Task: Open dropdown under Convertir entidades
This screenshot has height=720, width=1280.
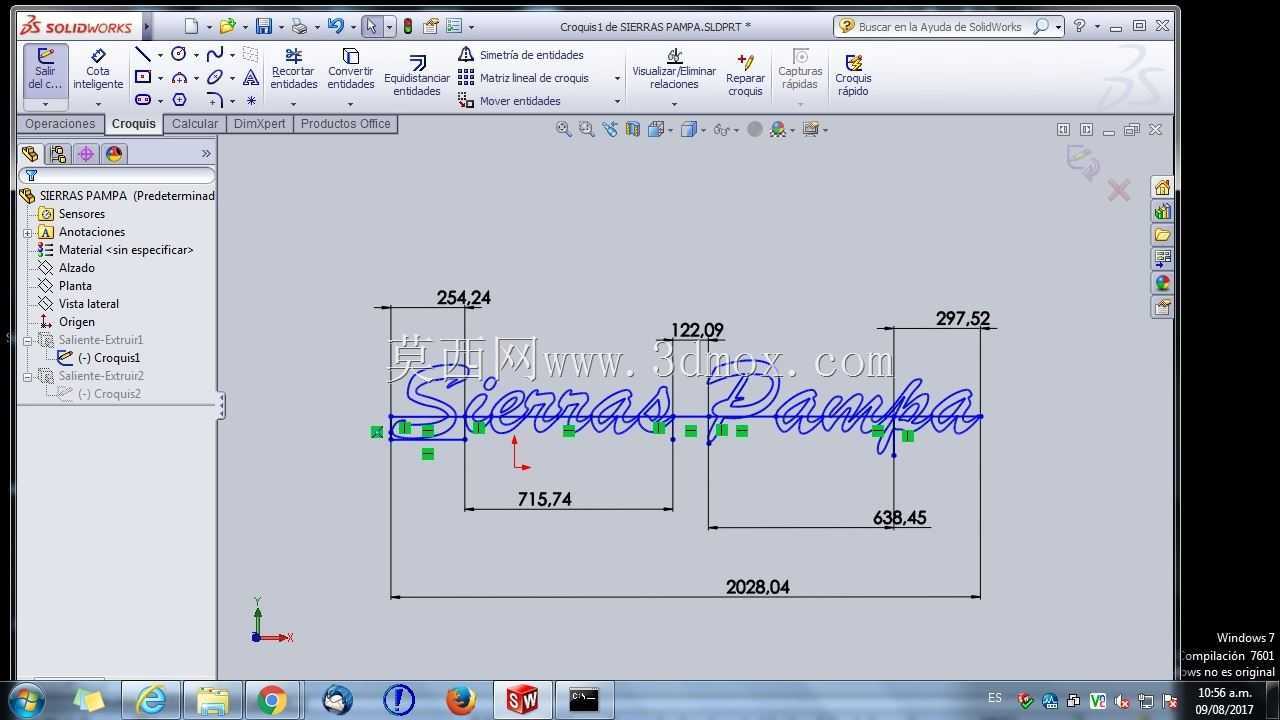Action: (350, 104)
